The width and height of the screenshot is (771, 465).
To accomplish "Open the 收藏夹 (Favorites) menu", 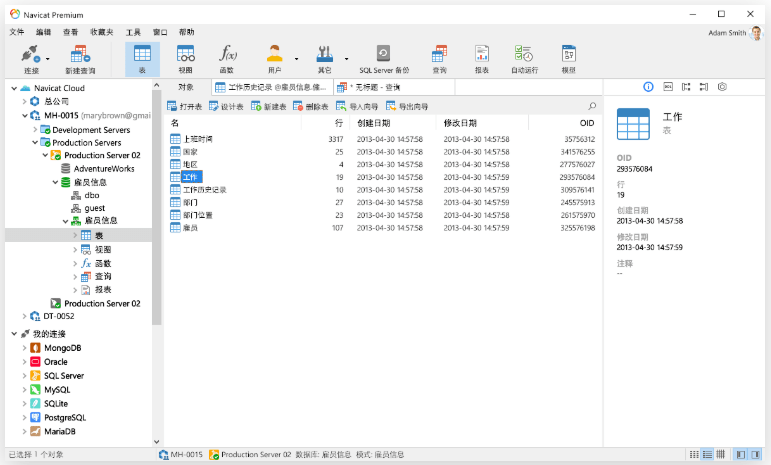I will pyautogui.click(x=102, y=32).
